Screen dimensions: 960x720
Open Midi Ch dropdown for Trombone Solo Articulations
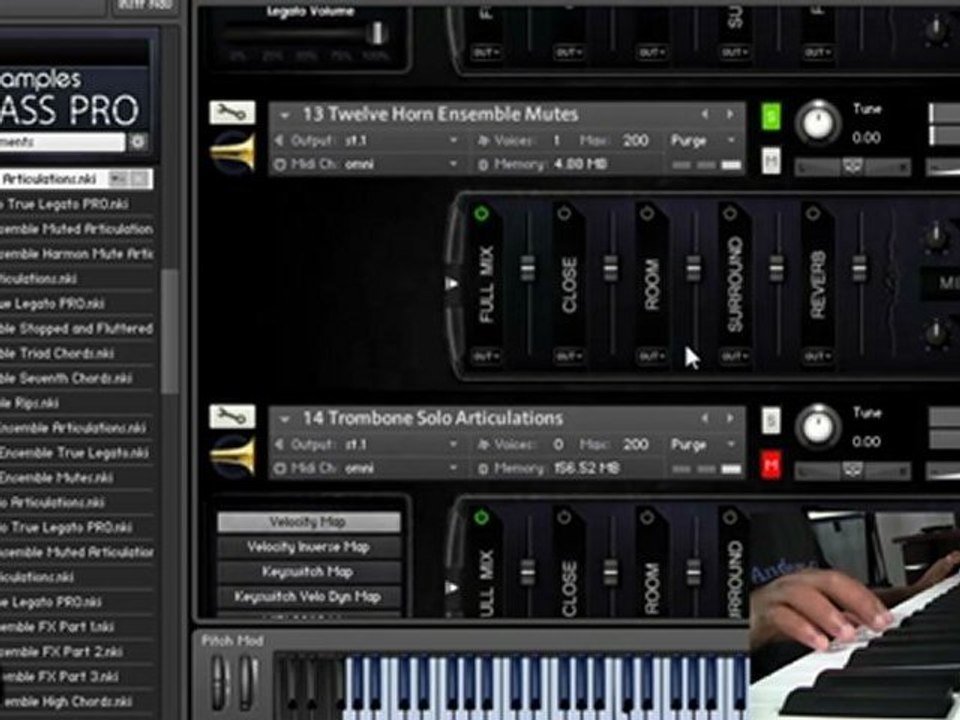(367, 468)
